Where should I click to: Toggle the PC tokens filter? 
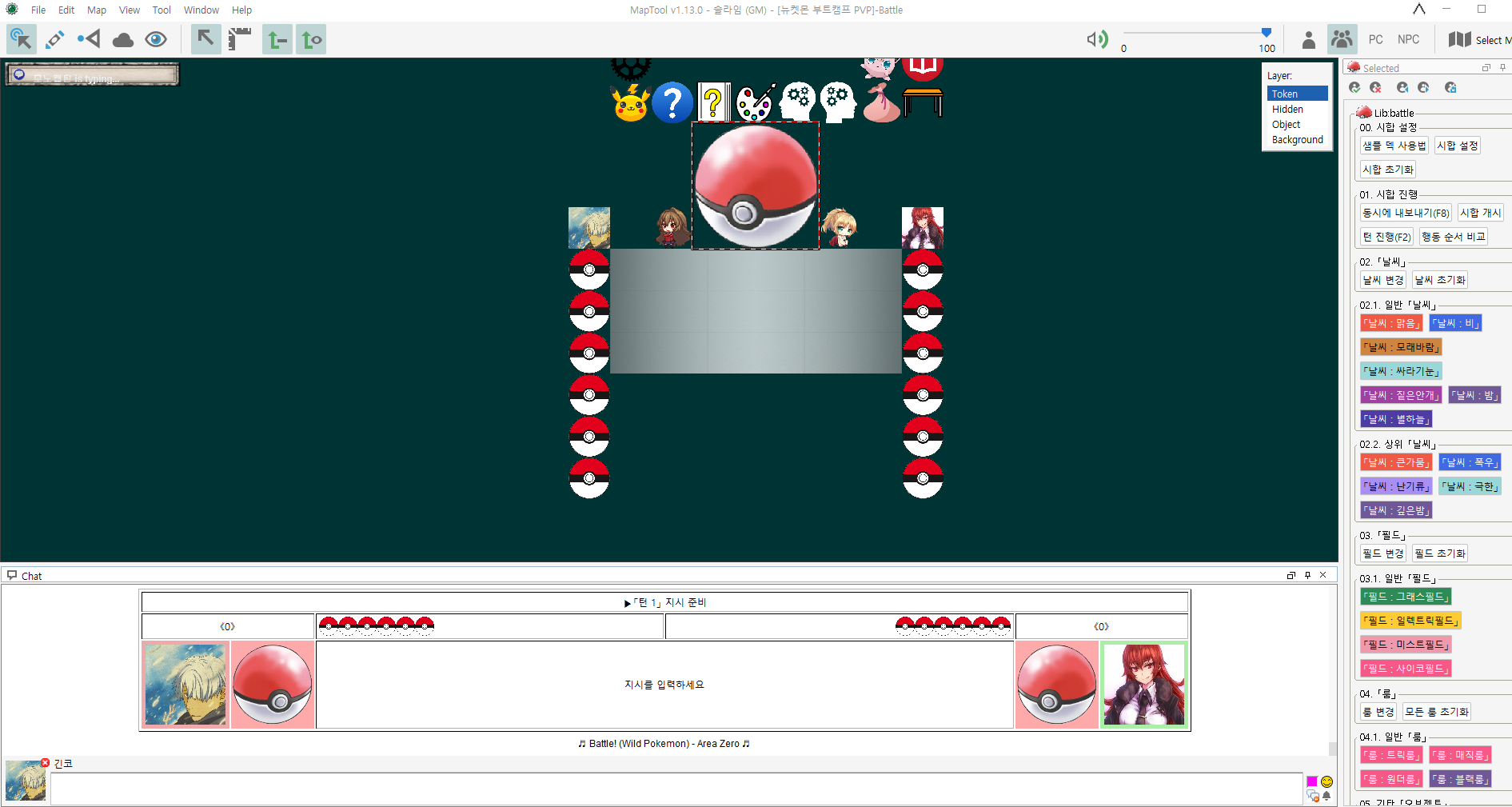pos(1375,39)
